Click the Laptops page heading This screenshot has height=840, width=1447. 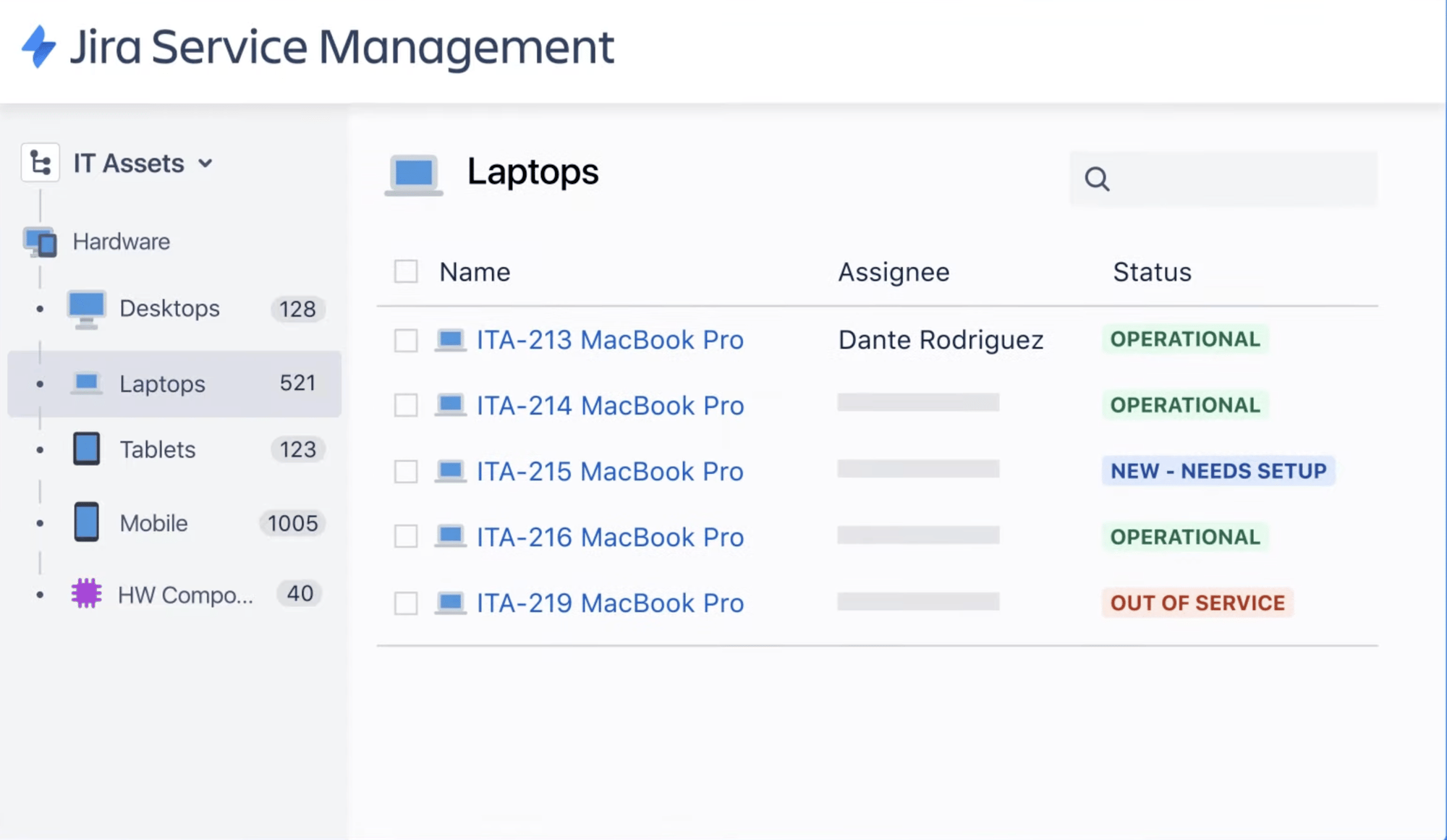[x=532, y=173]
